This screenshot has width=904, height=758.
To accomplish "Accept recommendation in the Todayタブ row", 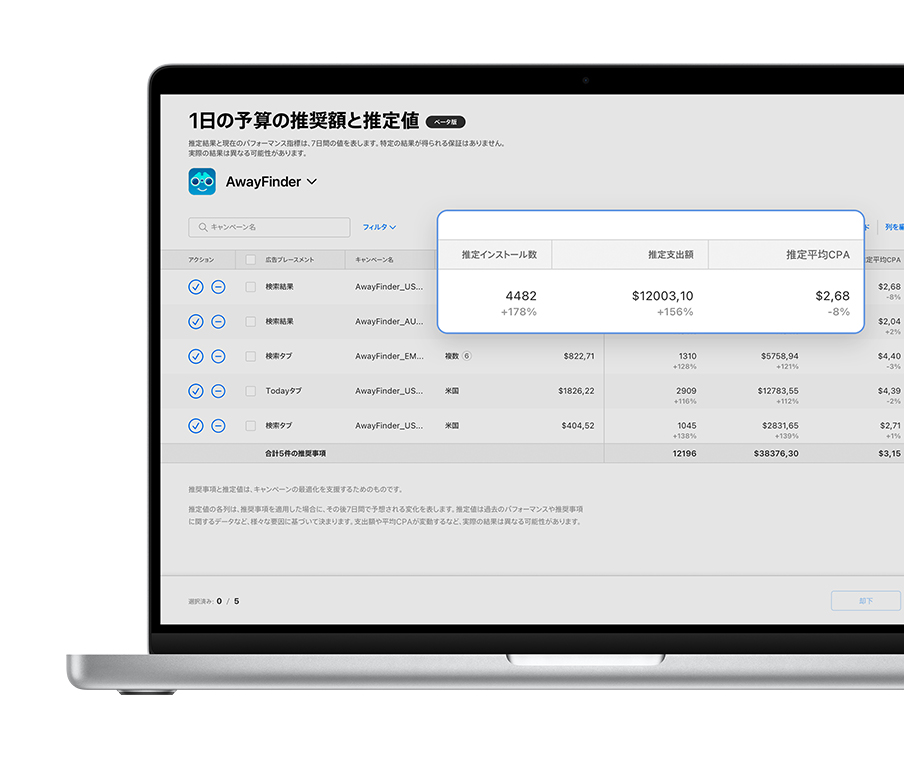I will [196, 391].
